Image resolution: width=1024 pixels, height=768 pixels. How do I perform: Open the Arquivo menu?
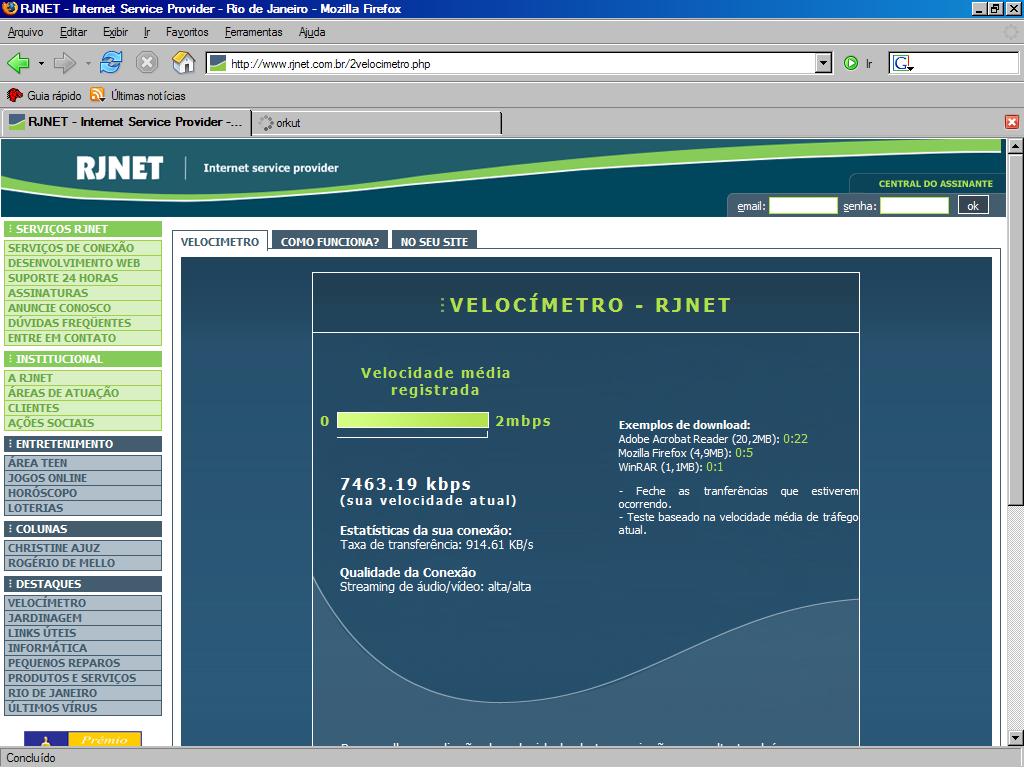coord(25,32)
